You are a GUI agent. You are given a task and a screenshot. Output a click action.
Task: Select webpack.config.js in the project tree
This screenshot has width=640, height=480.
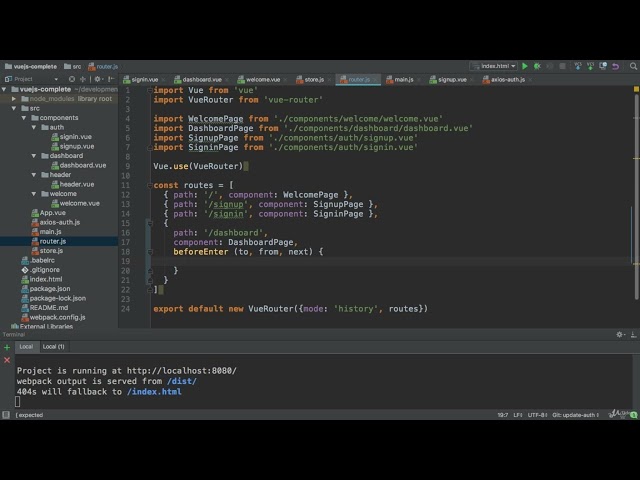point(53,317)
